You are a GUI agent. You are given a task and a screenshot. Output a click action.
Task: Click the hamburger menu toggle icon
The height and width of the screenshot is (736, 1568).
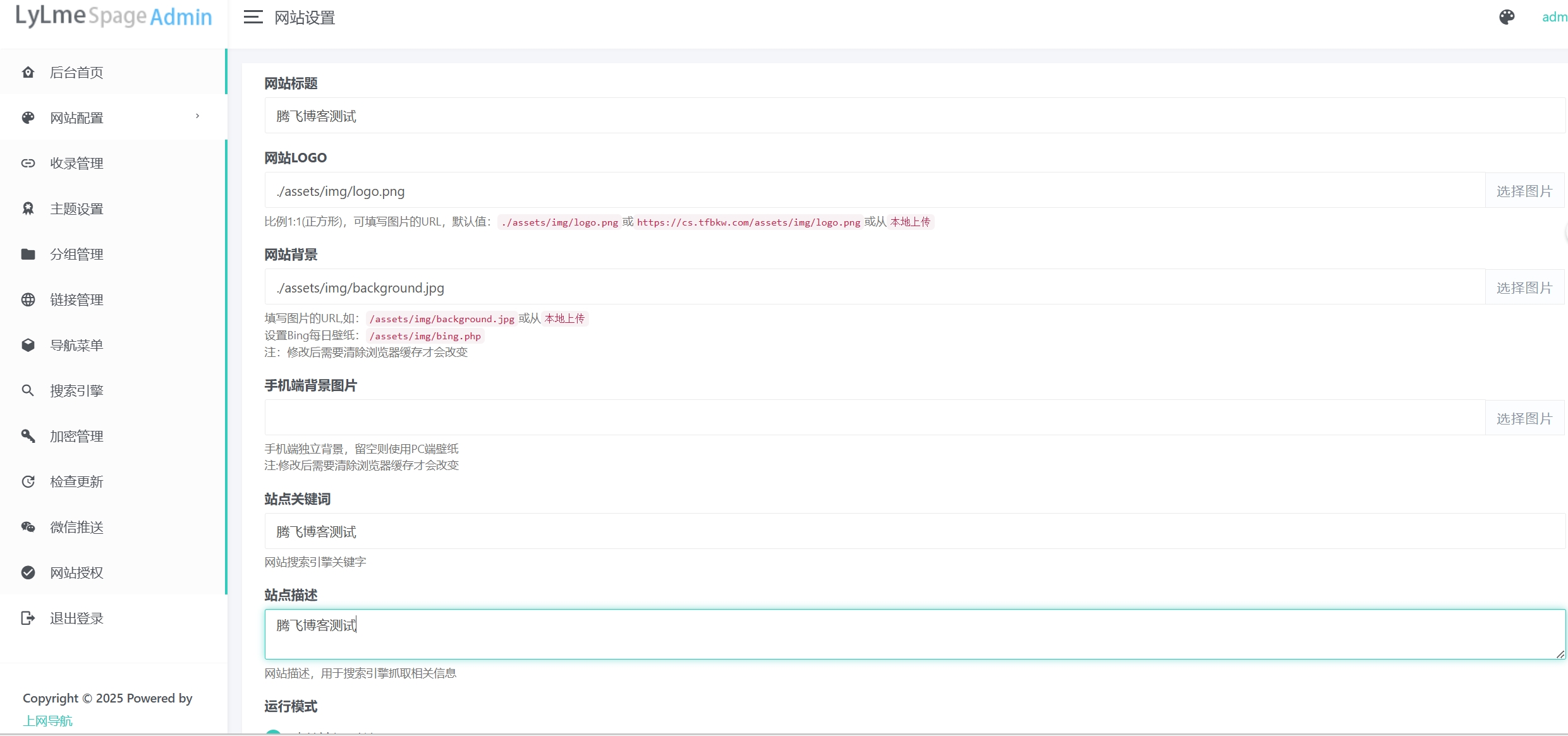pyautogui.click(x=253, y=17)
